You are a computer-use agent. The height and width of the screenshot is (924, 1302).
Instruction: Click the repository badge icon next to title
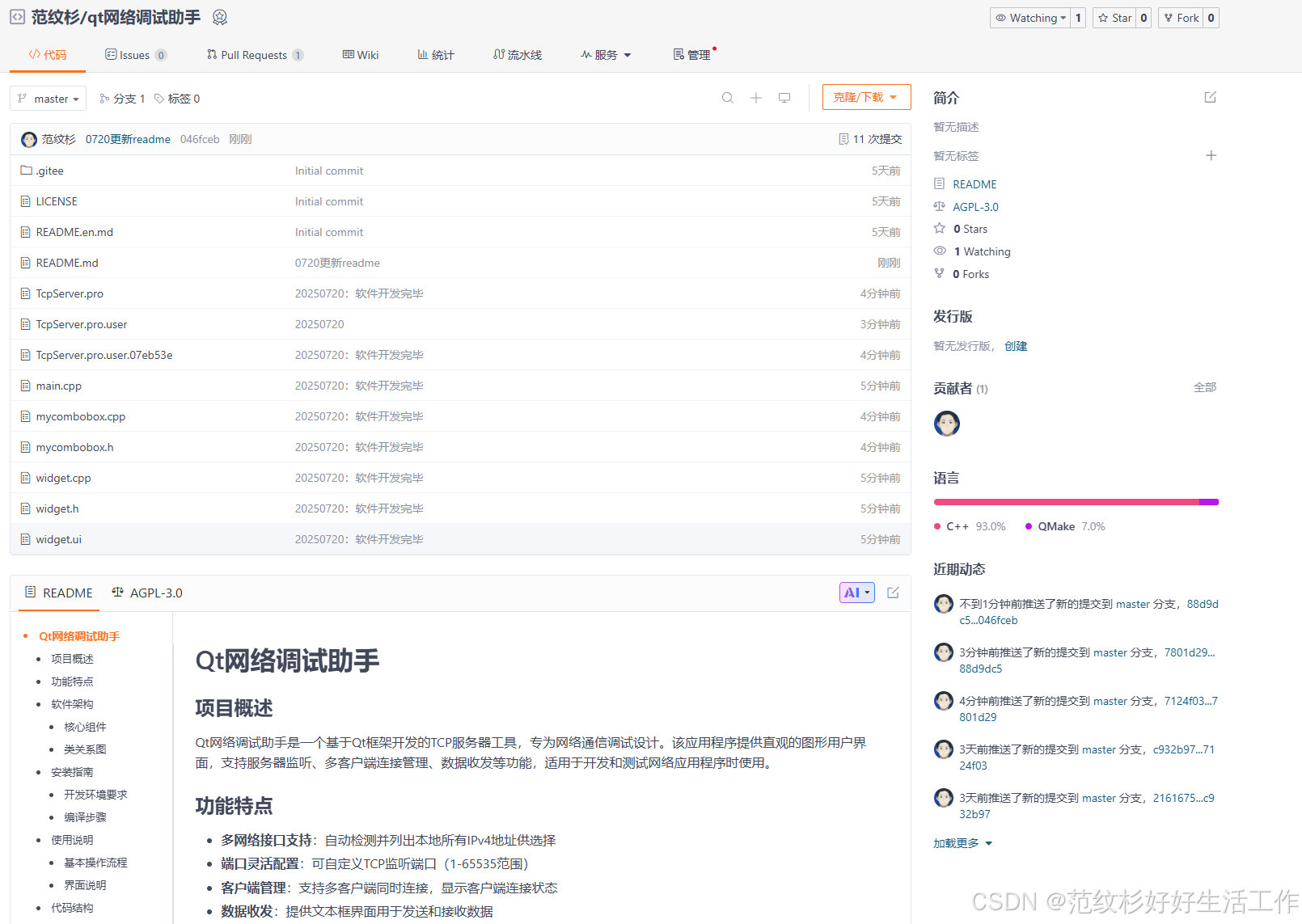tap(219, 17)
